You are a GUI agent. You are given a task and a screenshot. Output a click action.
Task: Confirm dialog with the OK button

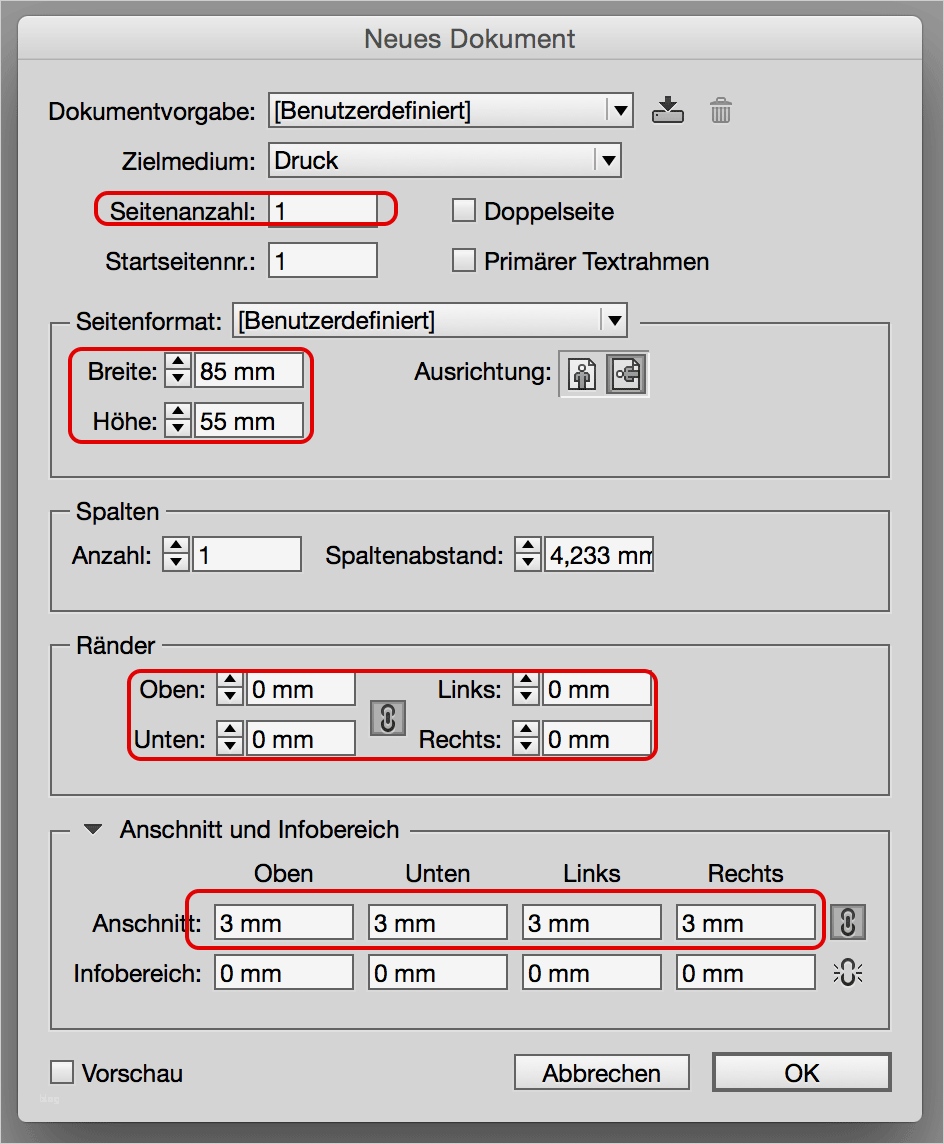(800, 1071)
